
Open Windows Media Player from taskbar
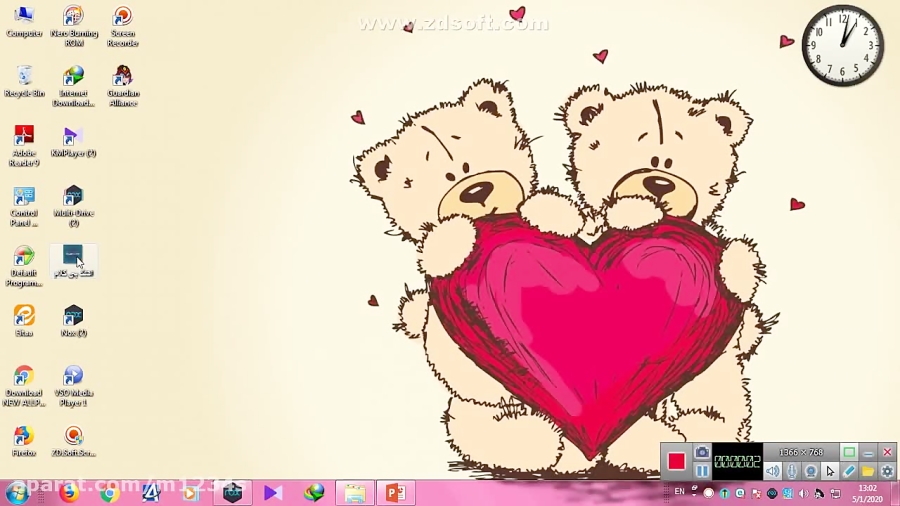tap(191, 493)
